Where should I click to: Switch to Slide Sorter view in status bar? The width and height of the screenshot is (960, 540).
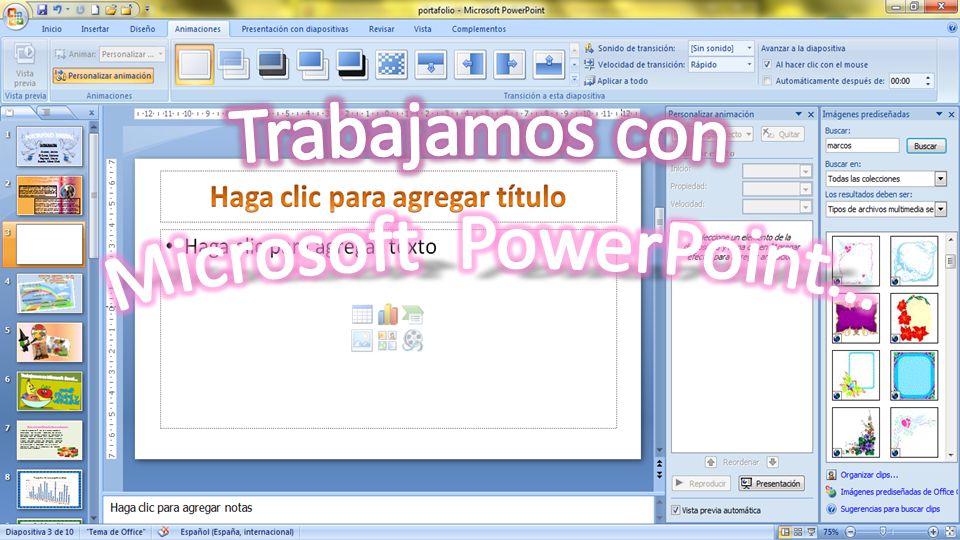click(x=798, y=532)
